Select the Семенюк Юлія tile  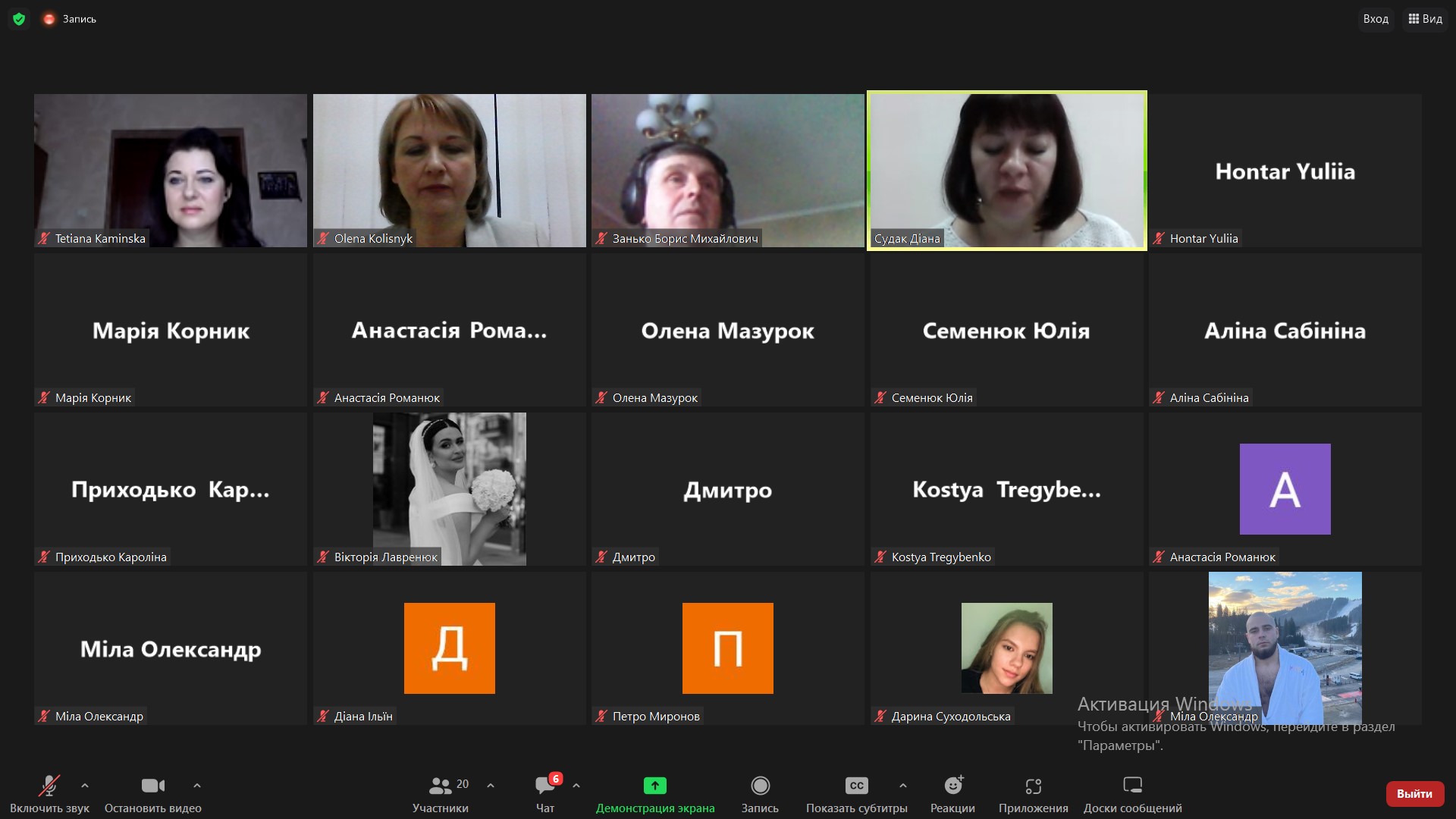pyautogui.click(x=1007, y=330)
